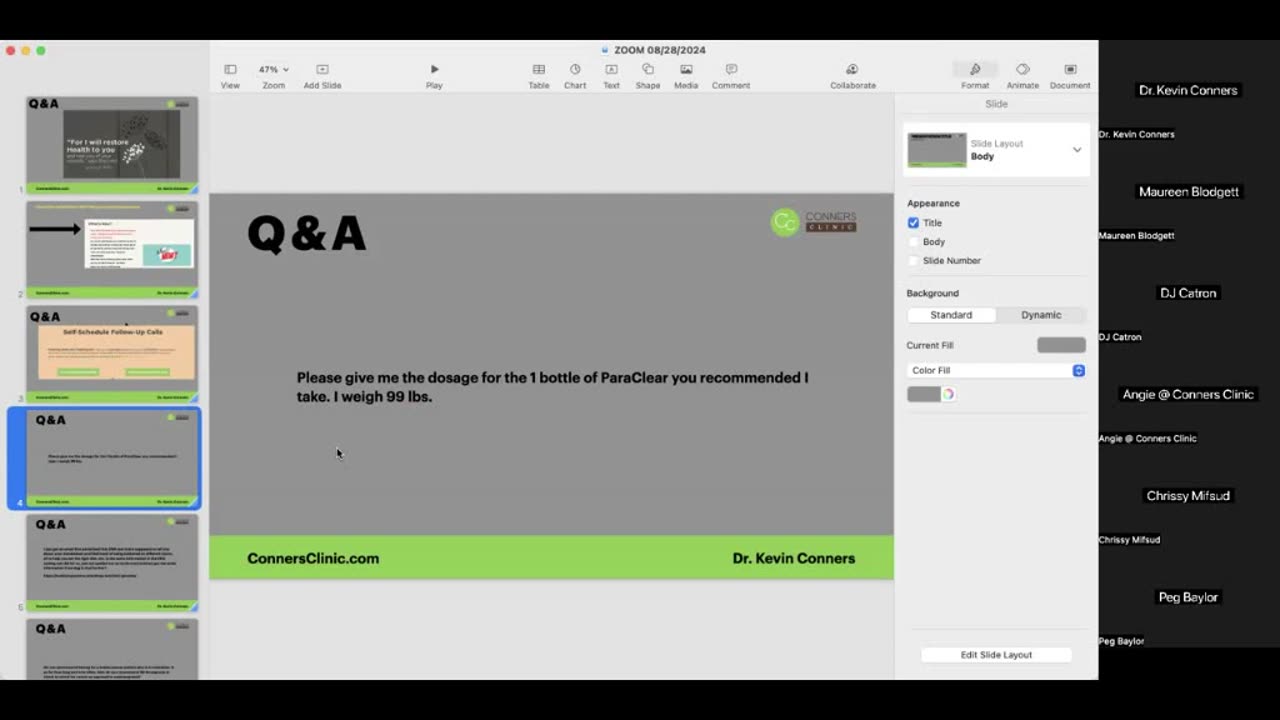This screenshot has height=720, width=1280.
Task: Select Dr. Kevin Conners participant tile
Action: (x=1188, y=90)
